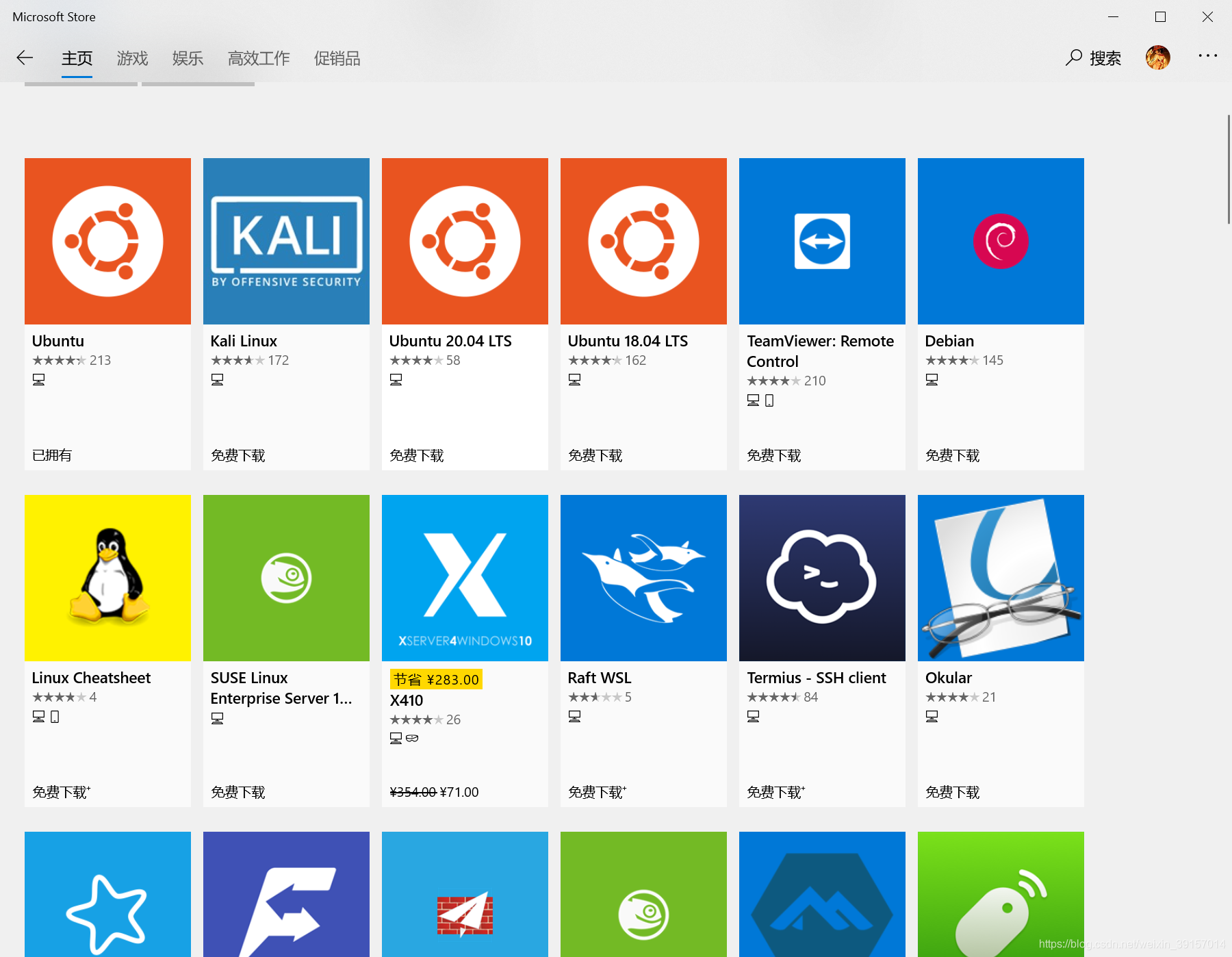The image size is (1232, 957).
Task: Click the Kali Linux title text
Action: click(244, 341)
